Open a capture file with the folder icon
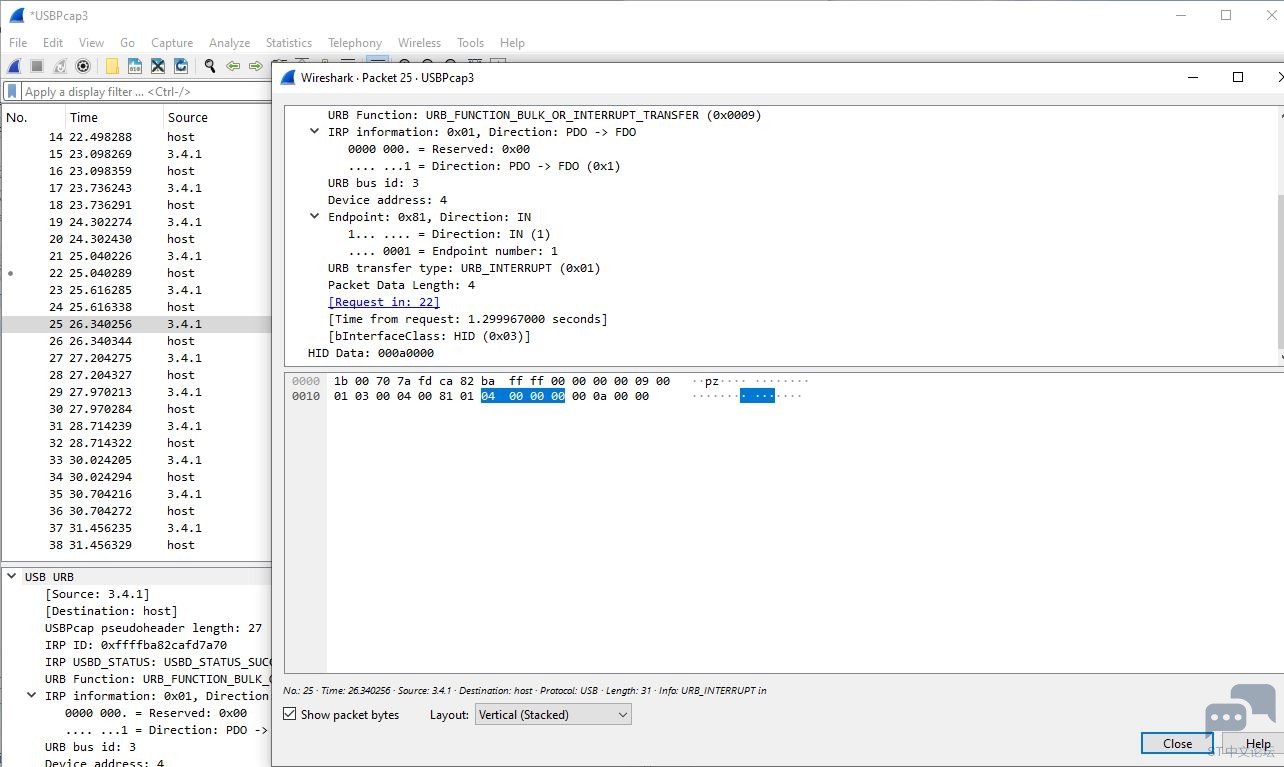 (x=112, y=66)
